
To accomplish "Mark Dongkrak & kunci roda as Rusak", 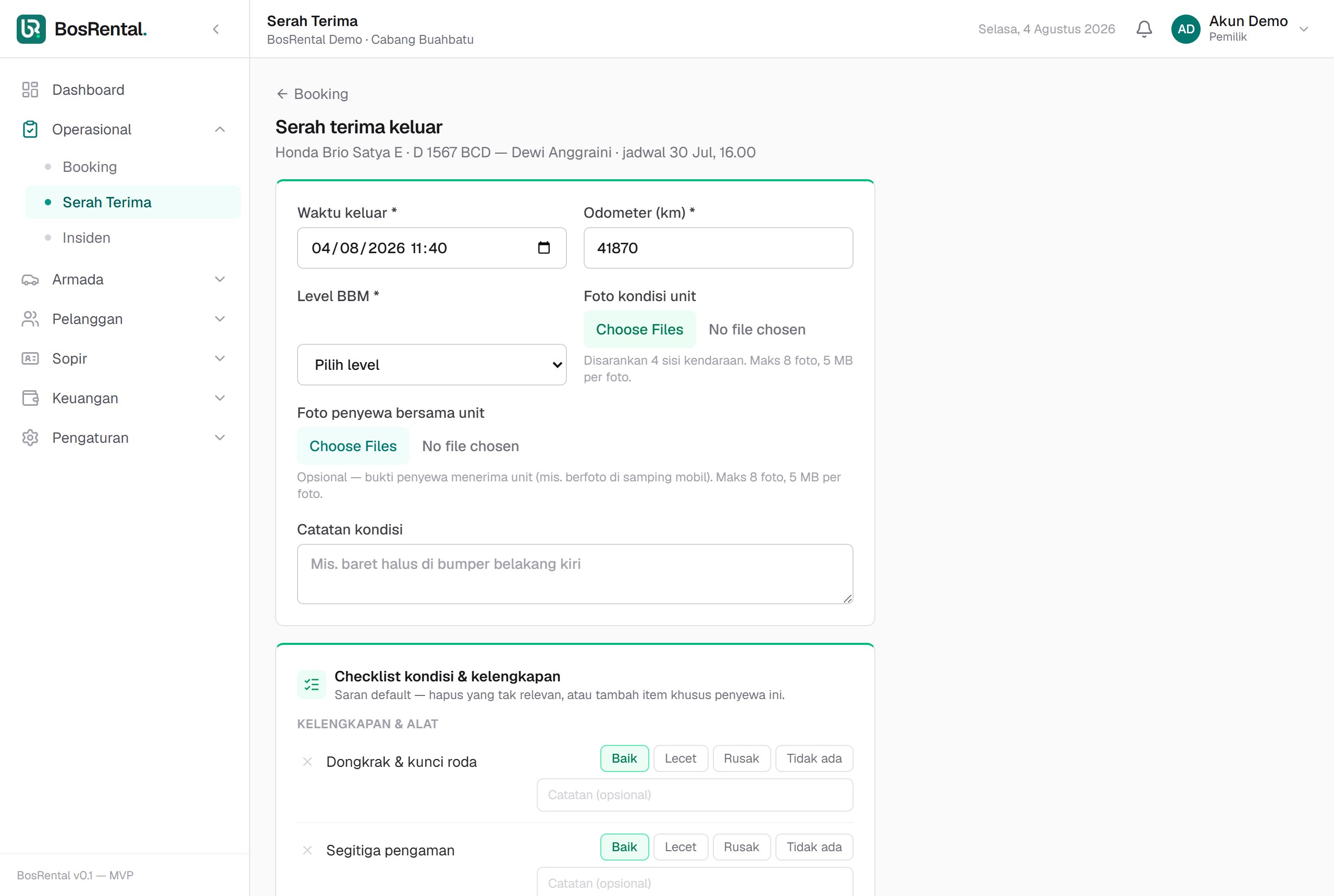I will coord(742,758).
